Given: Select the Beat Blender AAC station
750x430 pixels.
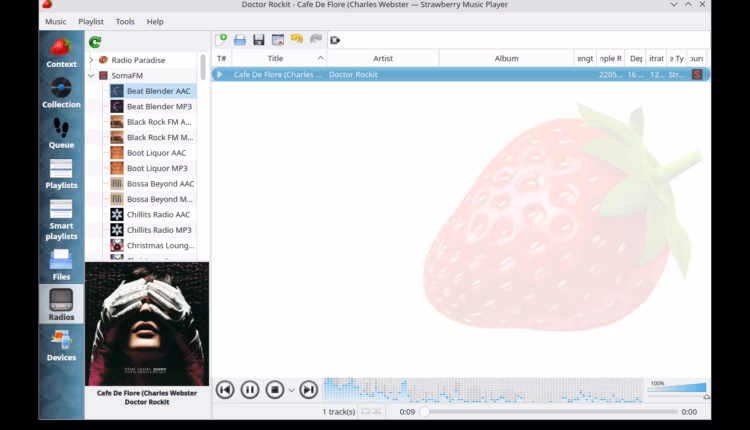Looking at the screenshot, I should click(x=158, y=91).
